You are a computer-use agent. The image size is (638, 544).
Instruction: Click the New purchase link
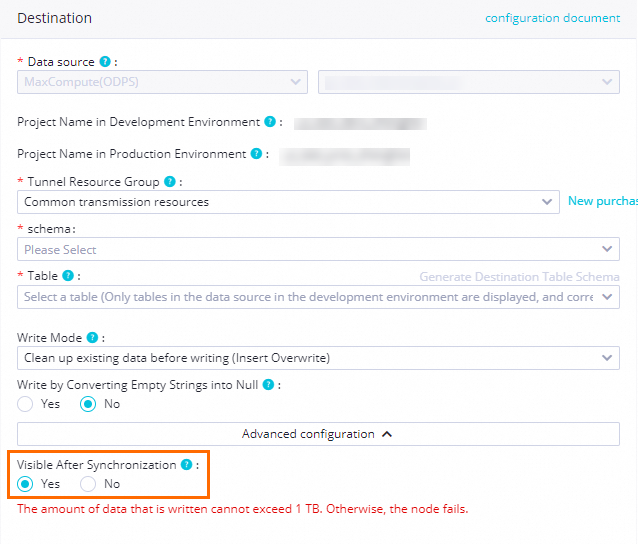pos(602,201)
